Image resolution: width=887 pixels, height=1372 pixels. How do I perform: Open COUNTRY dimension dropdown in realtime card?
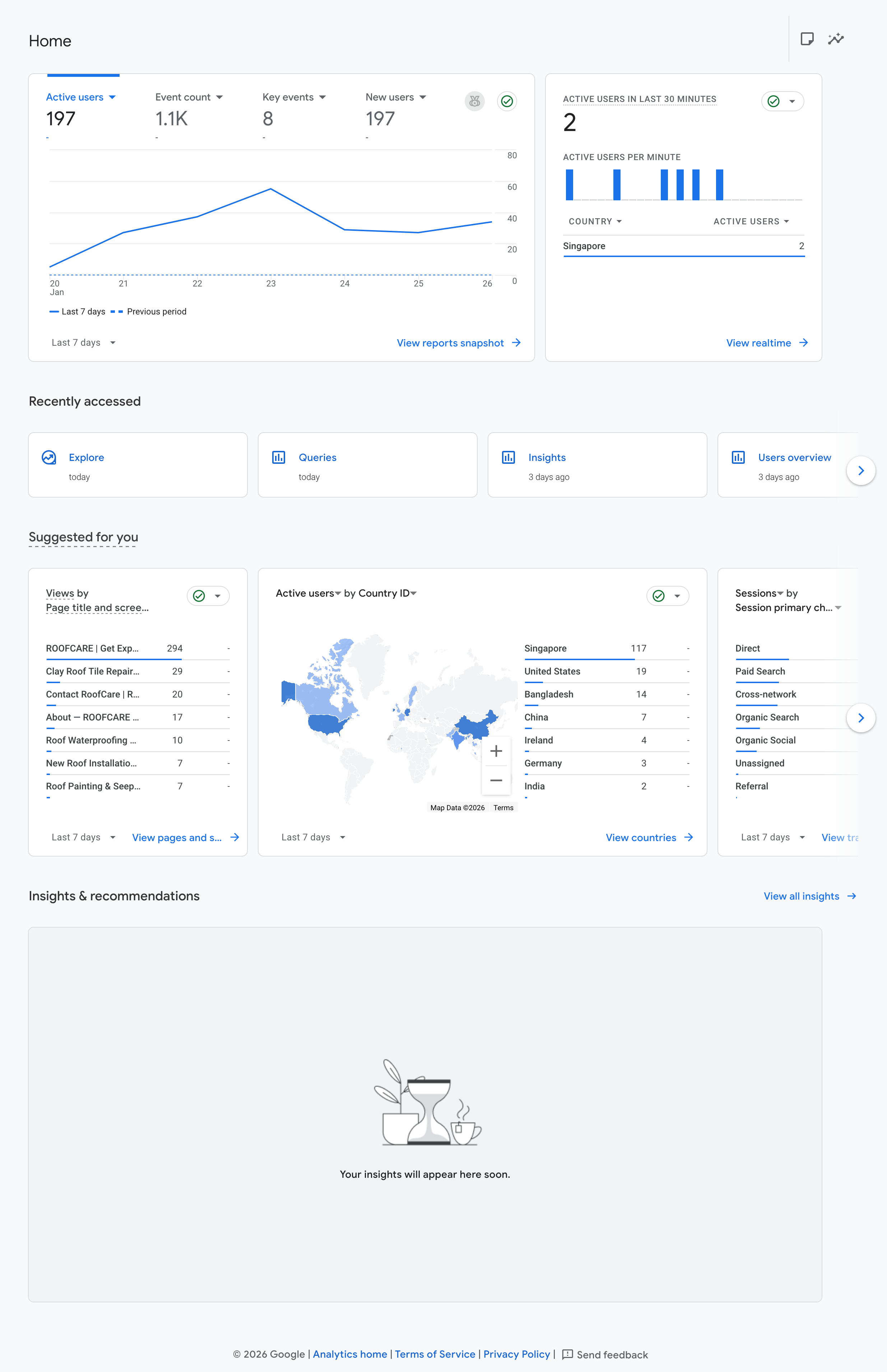[595, 221]
